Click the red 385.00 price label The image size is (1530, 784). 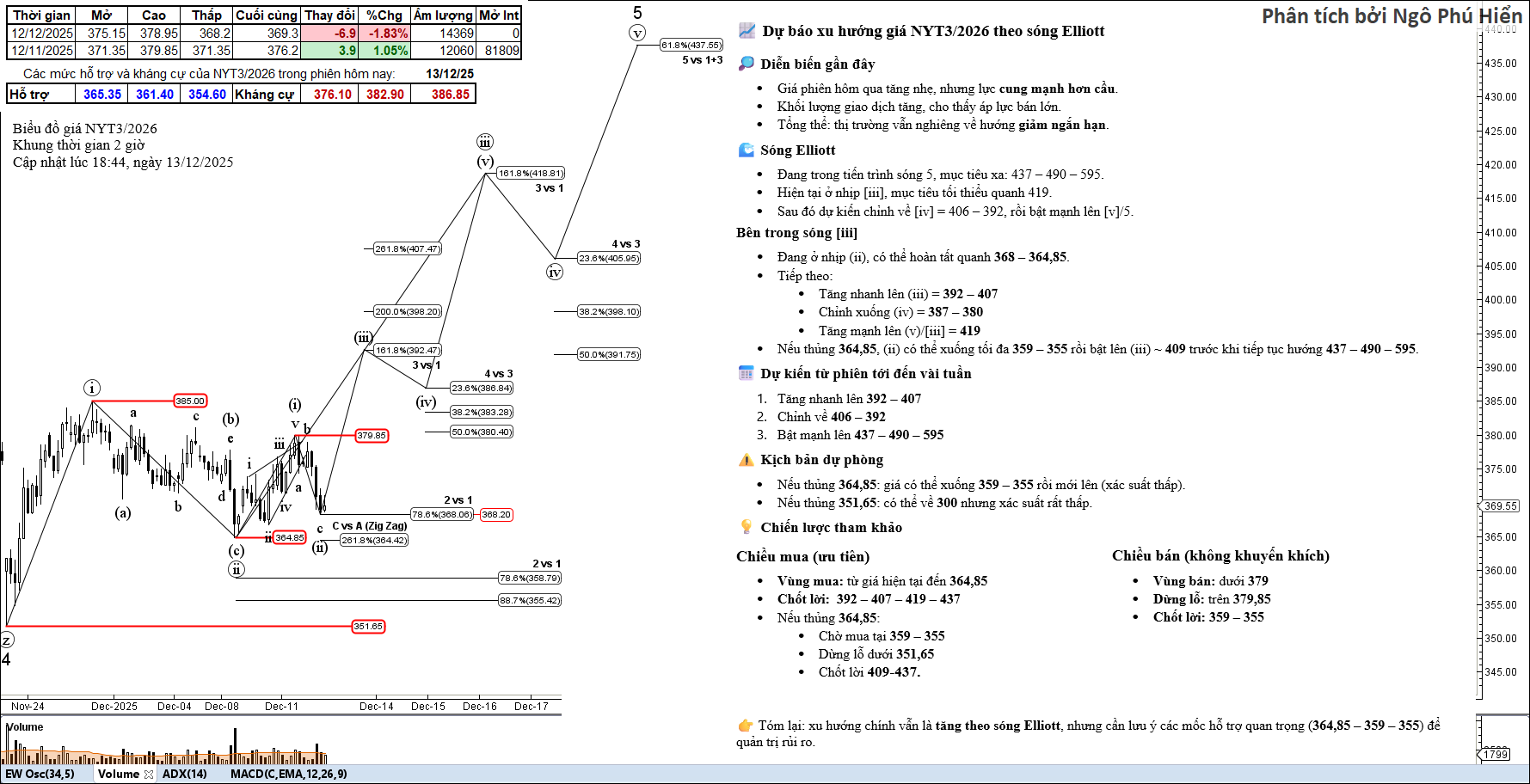pyautogui.click(x=190, y=401)
